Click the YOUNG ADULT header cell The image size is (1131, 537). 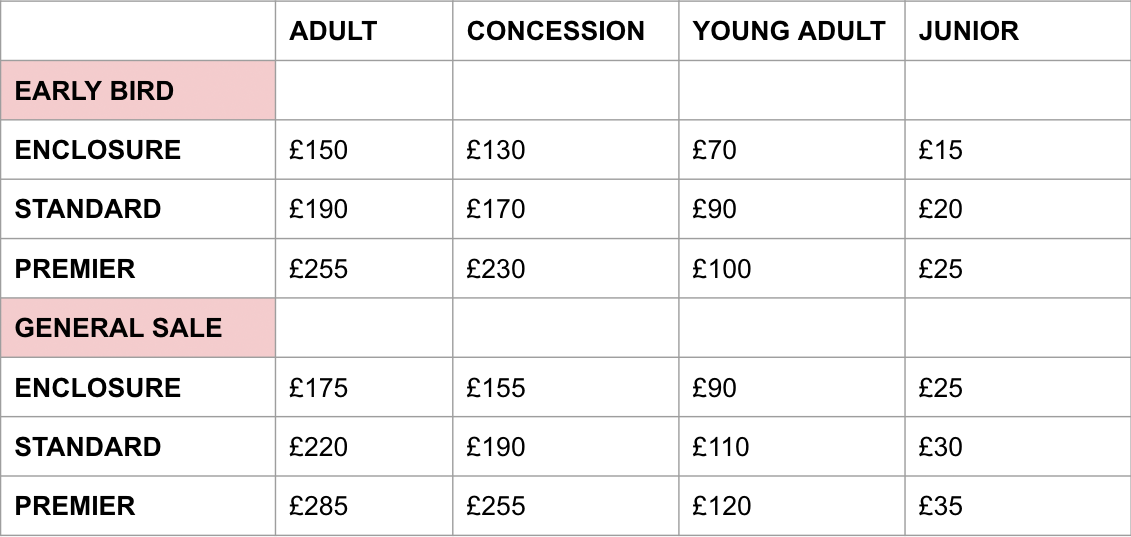tap(791, 31)
